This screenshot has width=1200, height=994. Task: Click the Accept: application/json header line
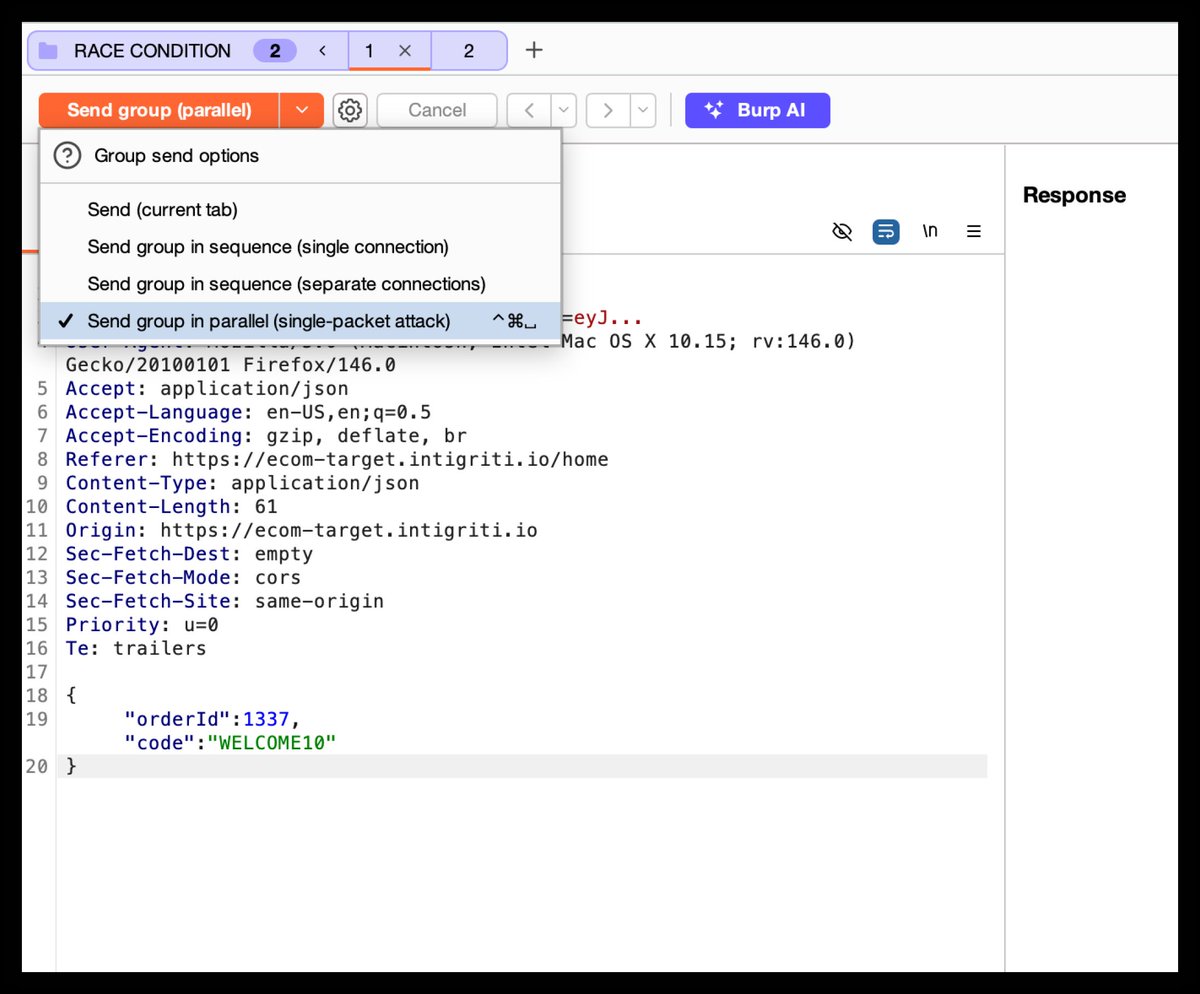coord(207,389)
